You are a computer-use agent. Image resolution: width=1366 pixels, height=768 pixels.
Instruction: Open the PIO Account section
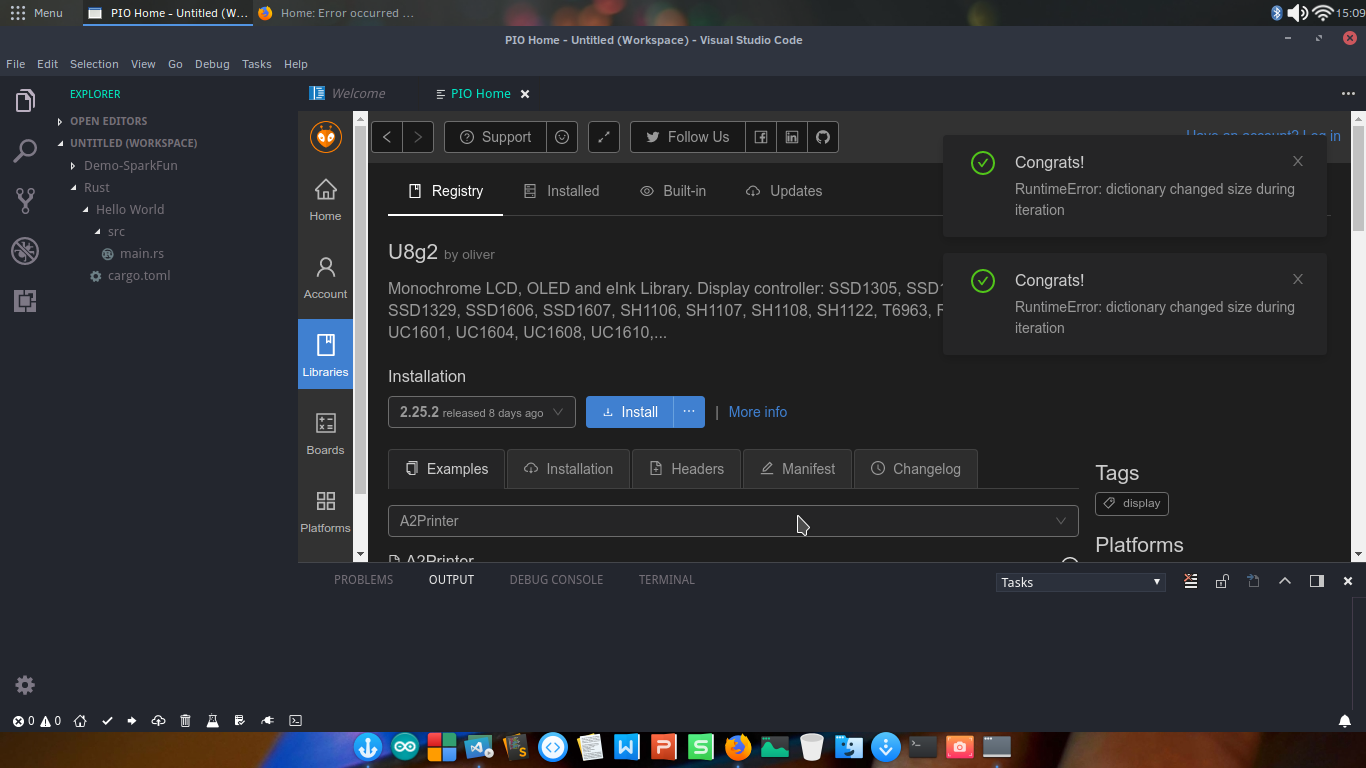[x=325, y=279]
